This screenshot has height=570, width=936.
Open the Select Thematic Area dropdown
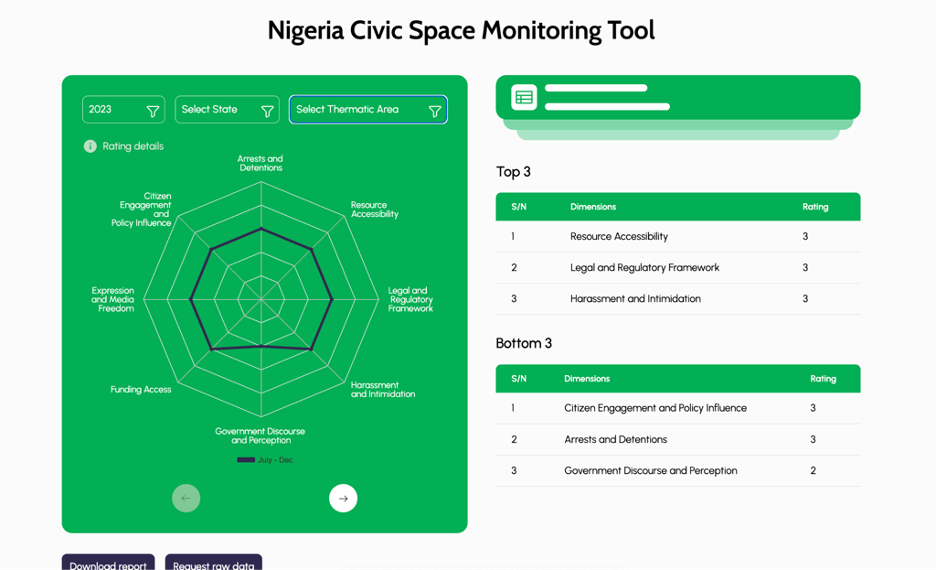click(368, 110)
